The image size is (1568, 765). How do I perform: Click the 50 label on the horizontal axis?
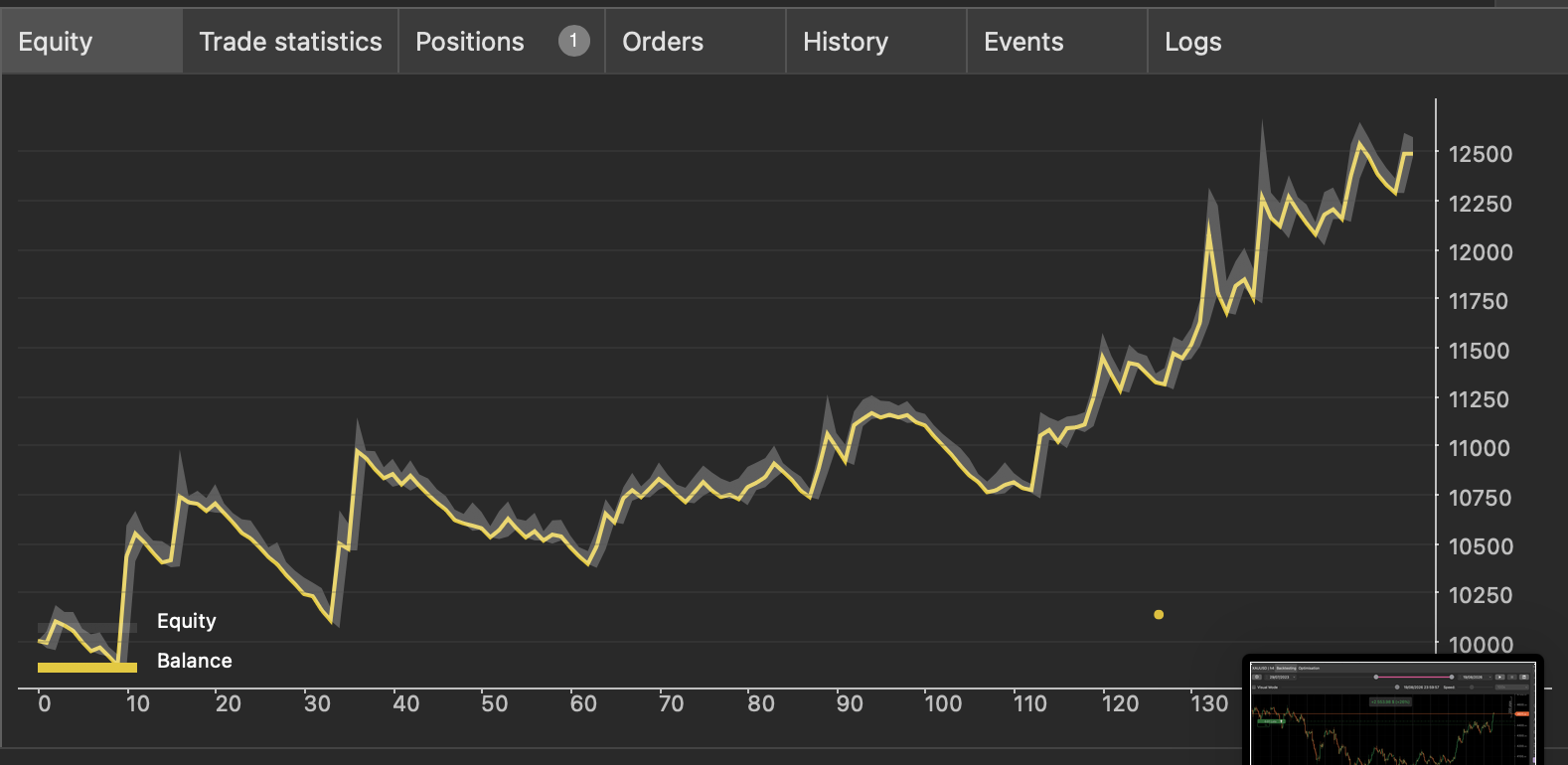[495, 703]
